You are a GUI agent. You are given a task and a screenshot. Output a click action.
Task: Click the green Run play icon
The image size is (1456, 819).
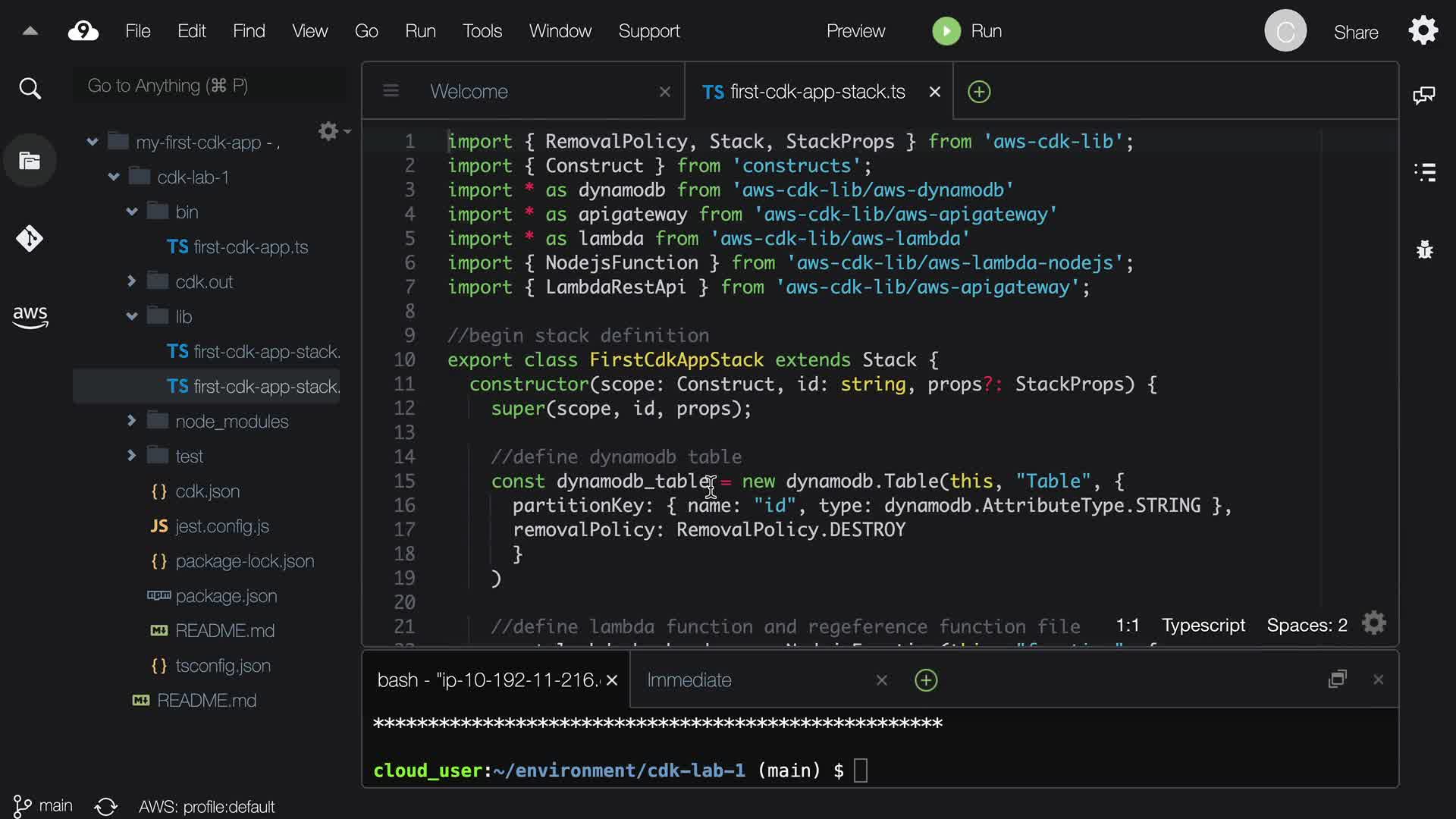point(946,31)
